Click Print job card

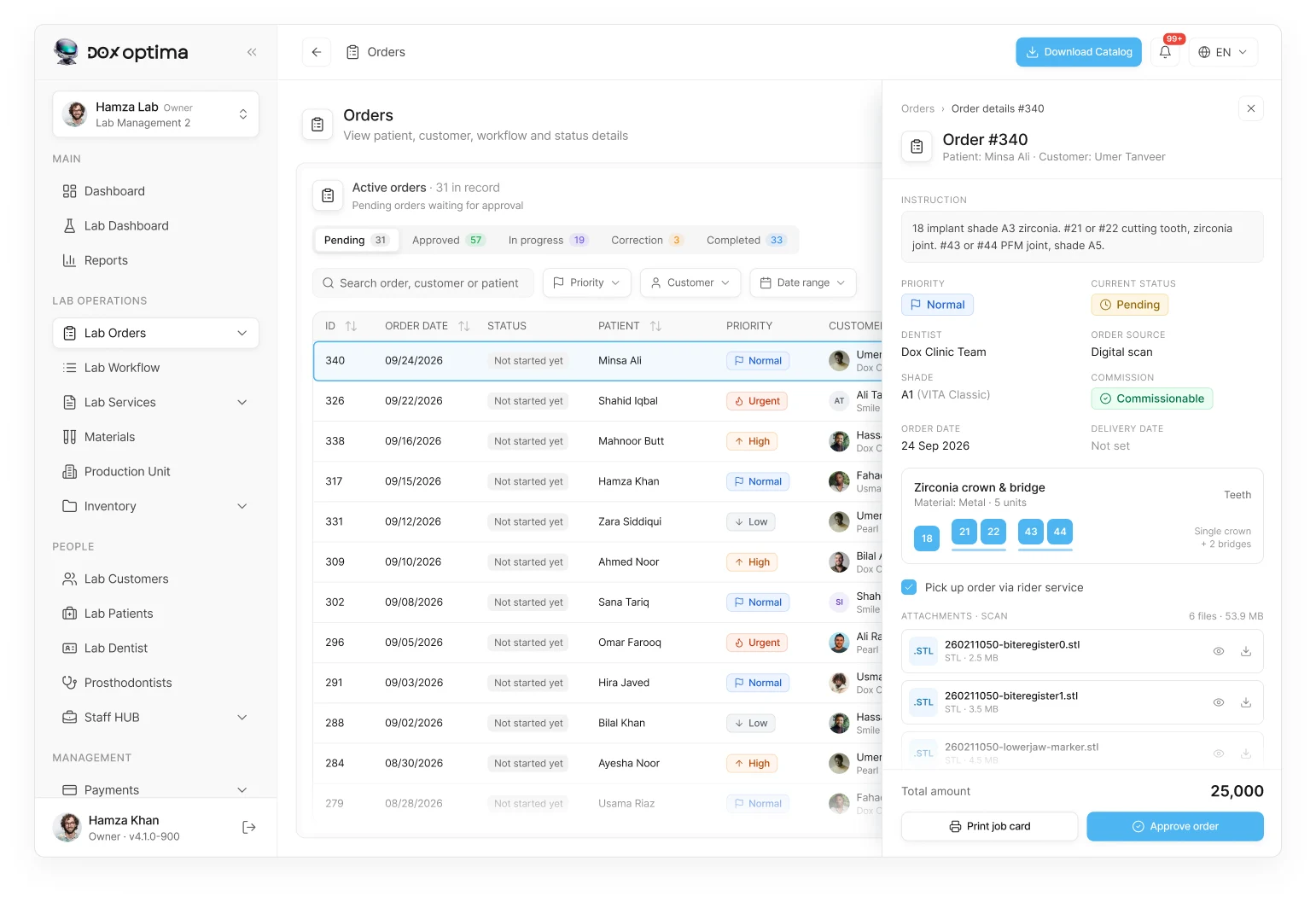990,826
